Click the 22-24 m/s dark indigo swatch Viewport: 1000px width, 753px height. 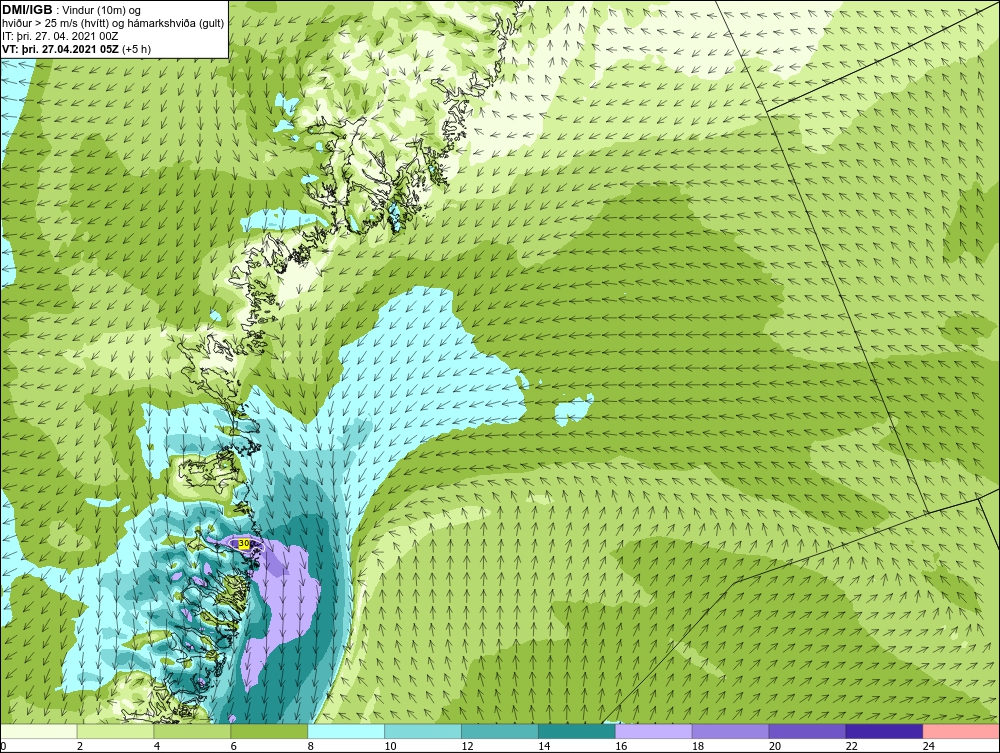click(884, 731)
